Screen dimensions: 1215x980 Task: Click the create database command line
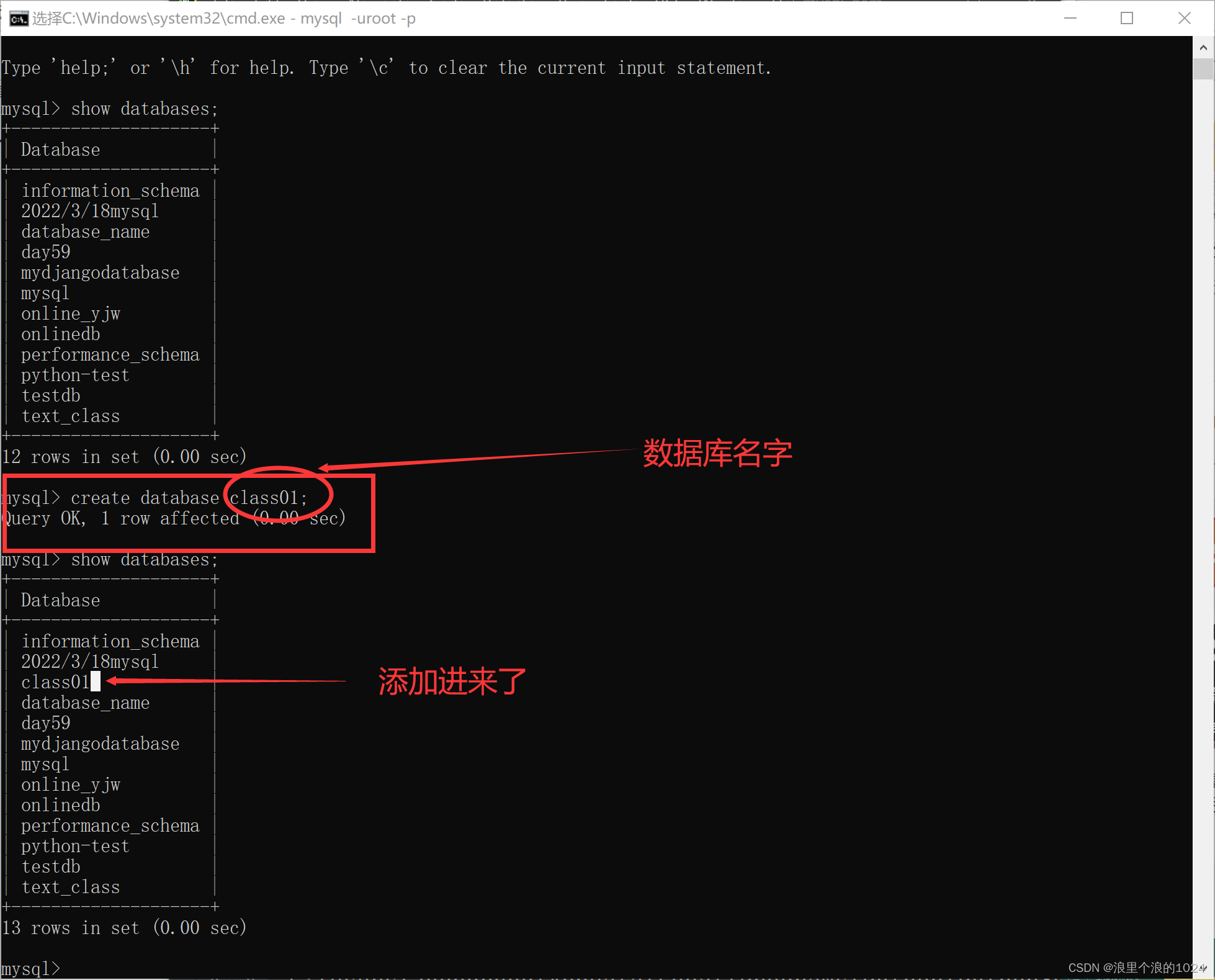155,497
